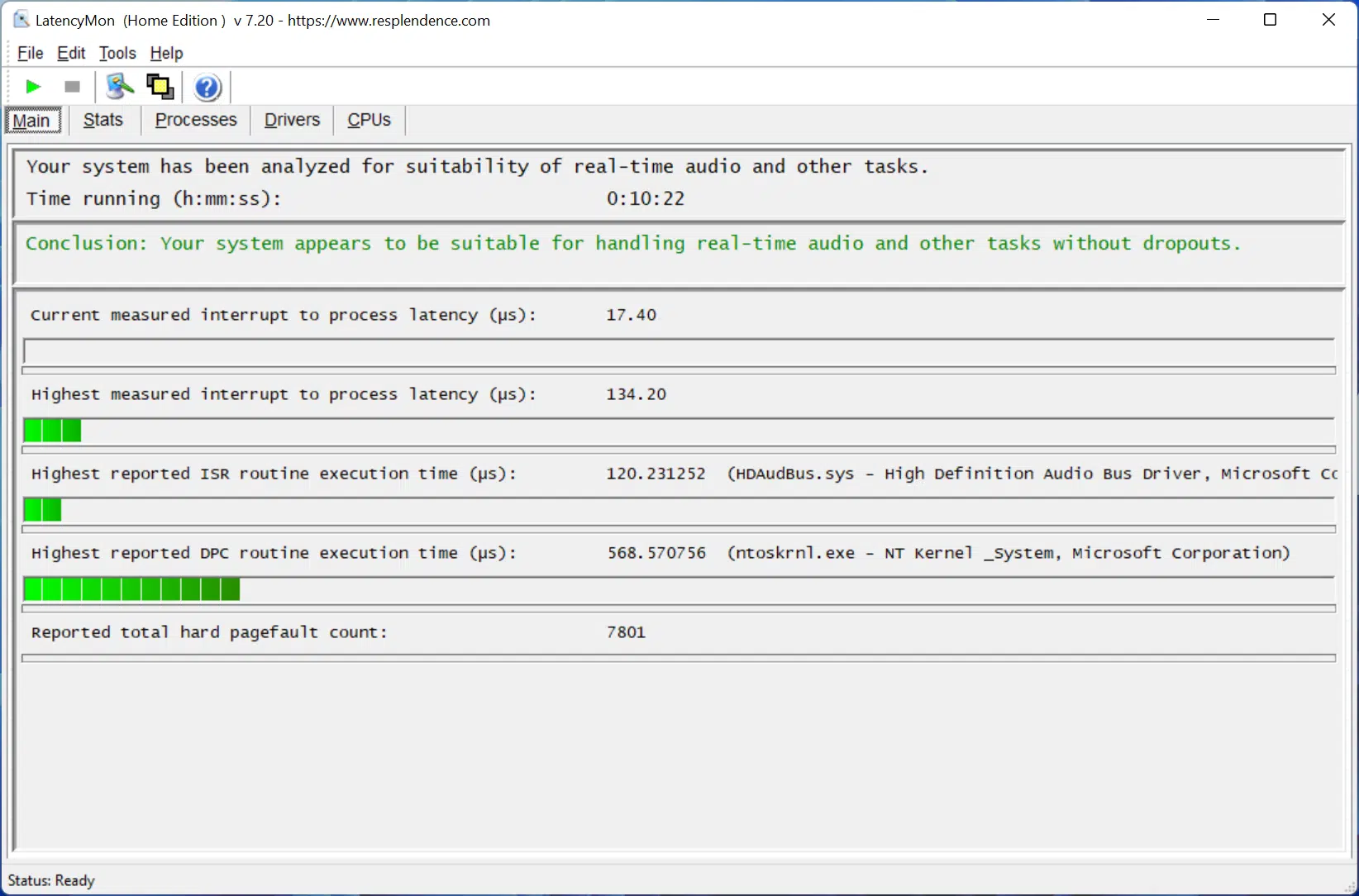Stop monitoring with the gray stop icon
Viewport: 1359px width, 896px height.
[72, 87]
